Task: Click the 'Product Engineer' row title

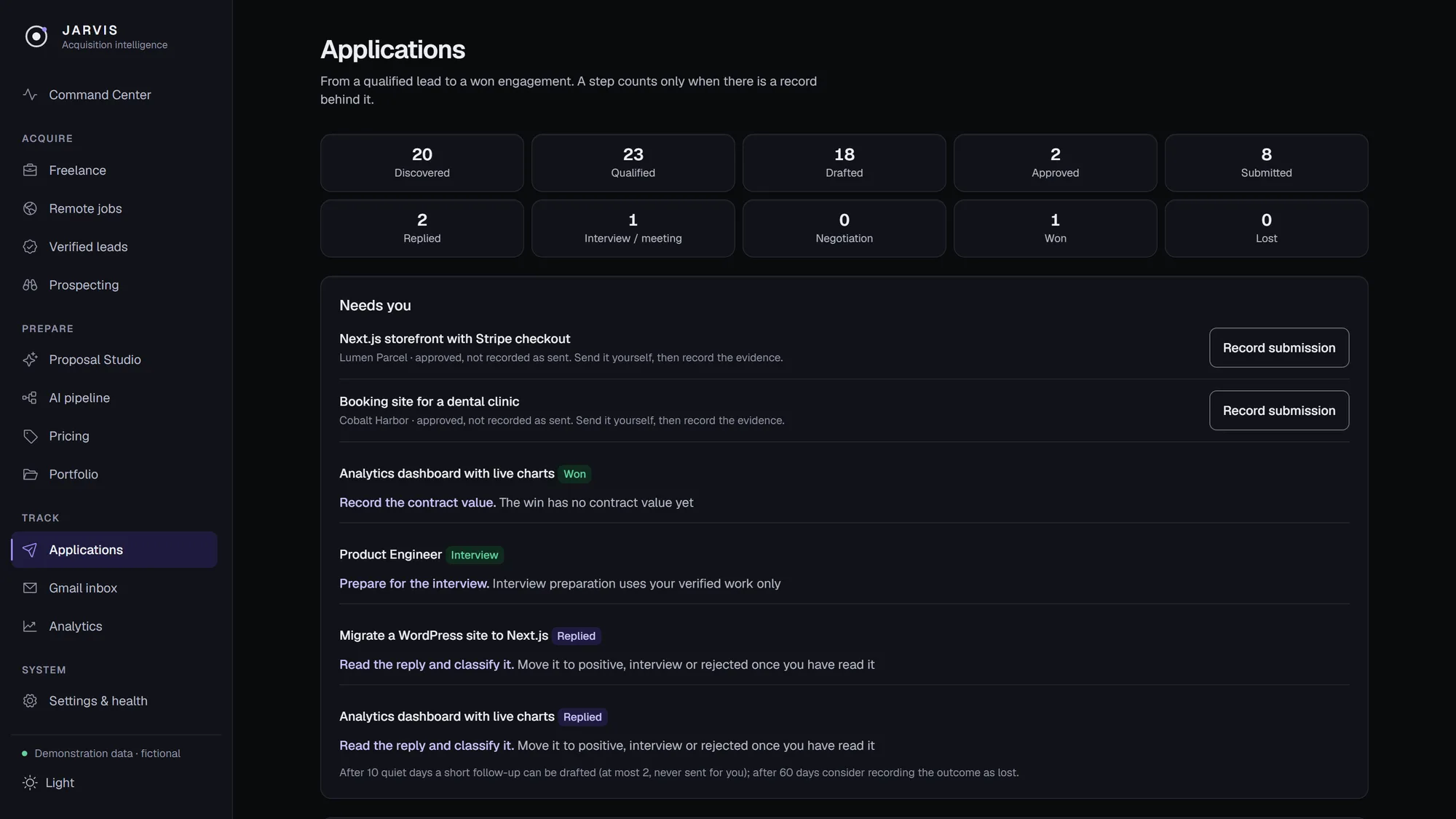Action: pos(390,555)
